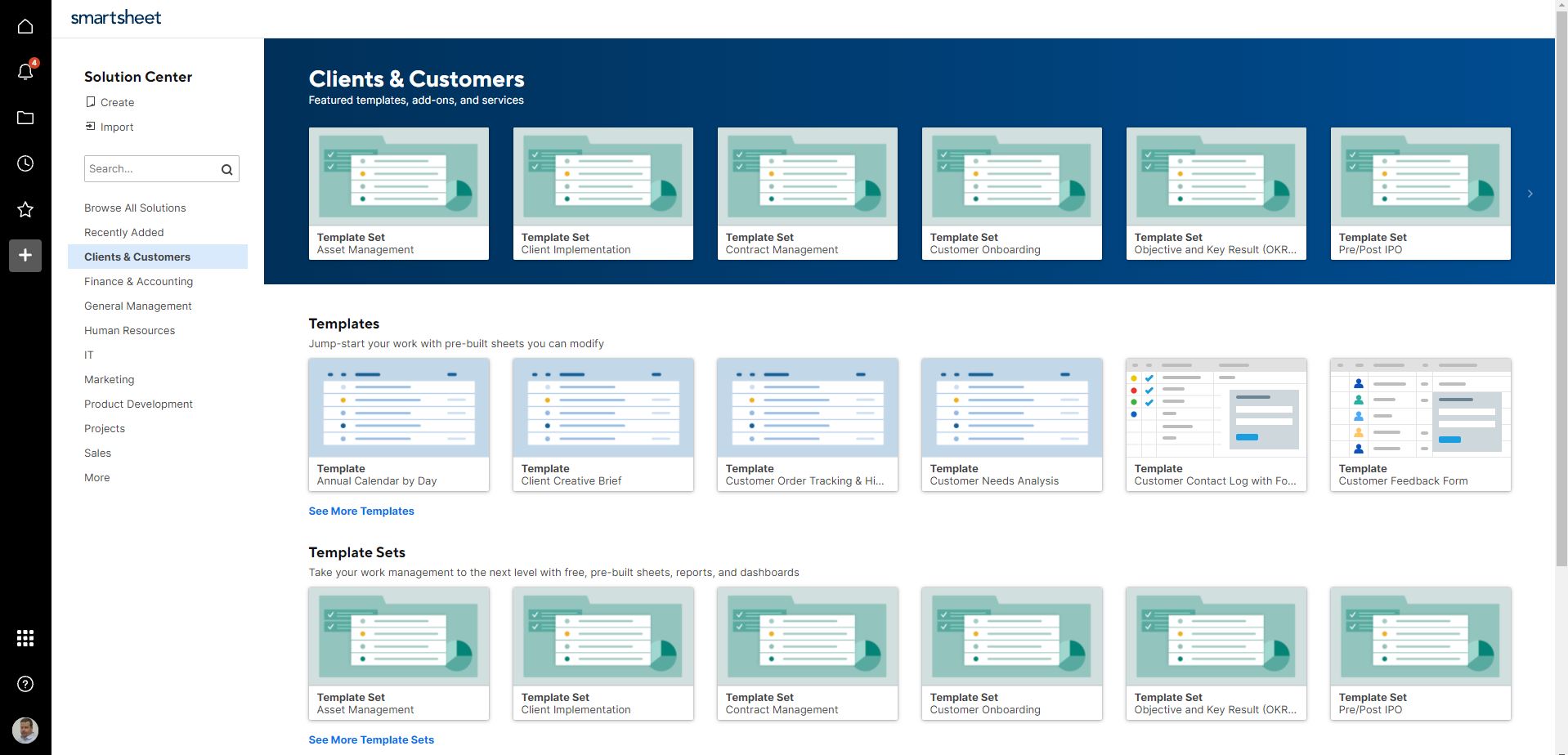Open featured Client Implementation template set
Viewport: 1568px width, 755px height.
click(x=603, y=194)
